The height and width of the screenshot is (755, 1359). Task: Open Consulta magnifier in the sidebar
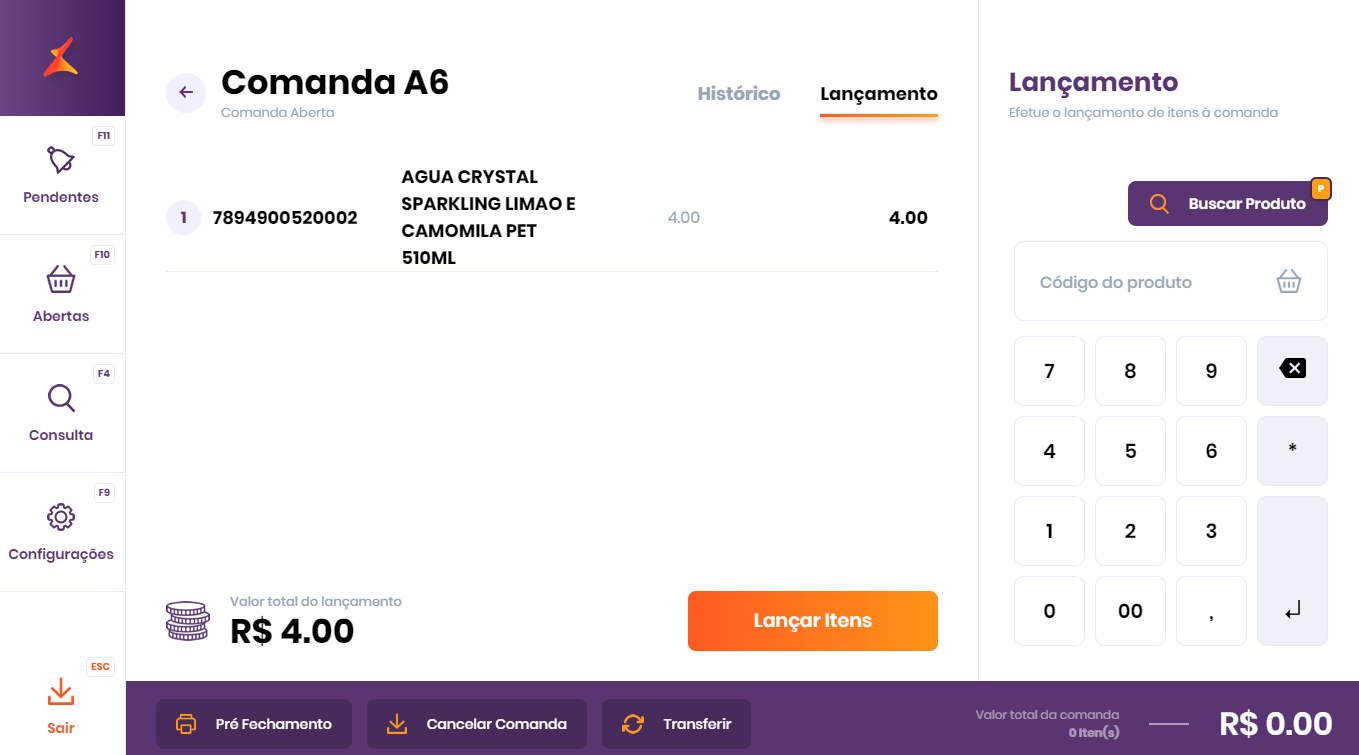click(x=61, y=398)
